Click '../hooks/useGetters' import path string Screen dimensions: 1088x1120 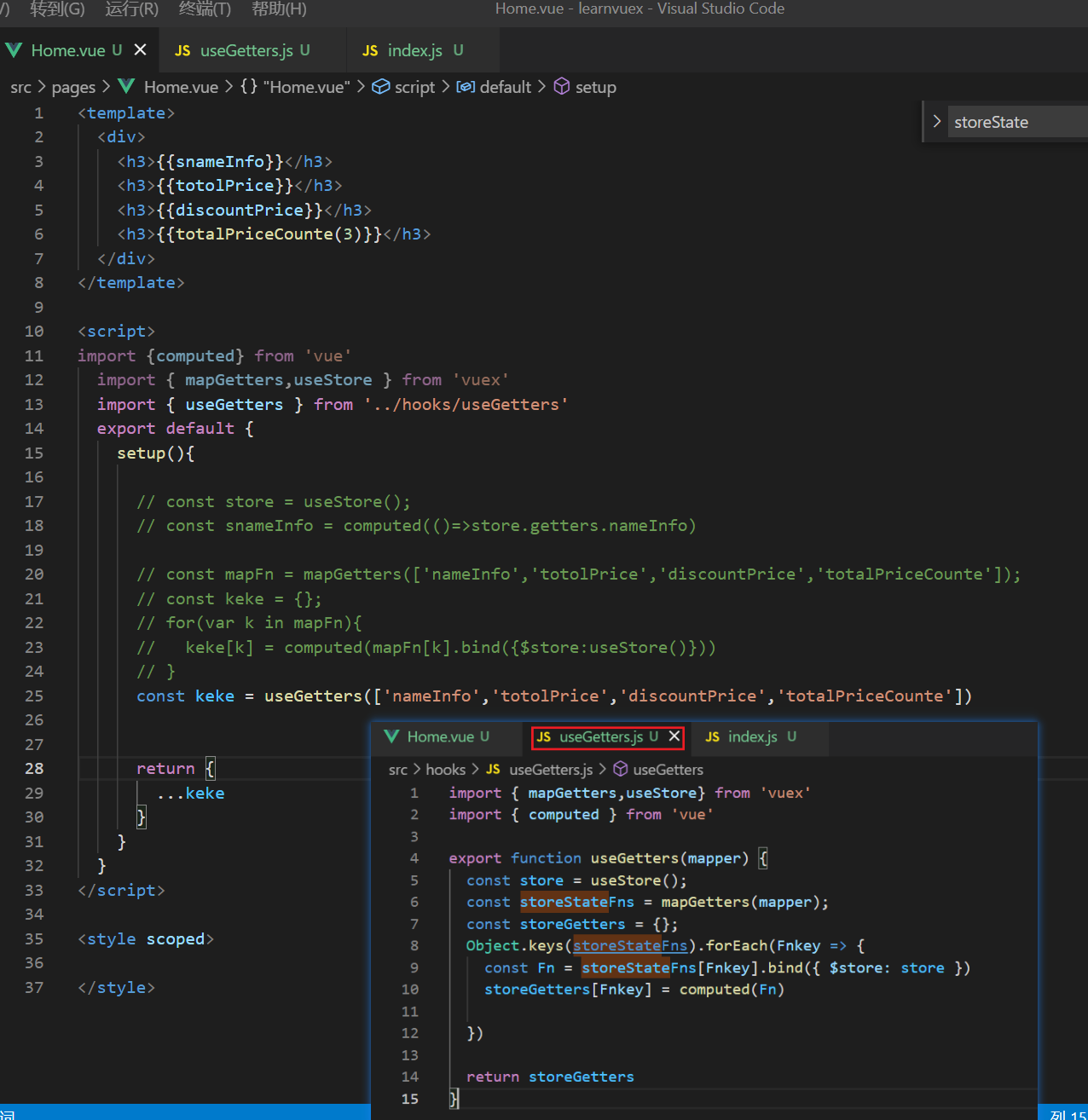tap(466, 405)
